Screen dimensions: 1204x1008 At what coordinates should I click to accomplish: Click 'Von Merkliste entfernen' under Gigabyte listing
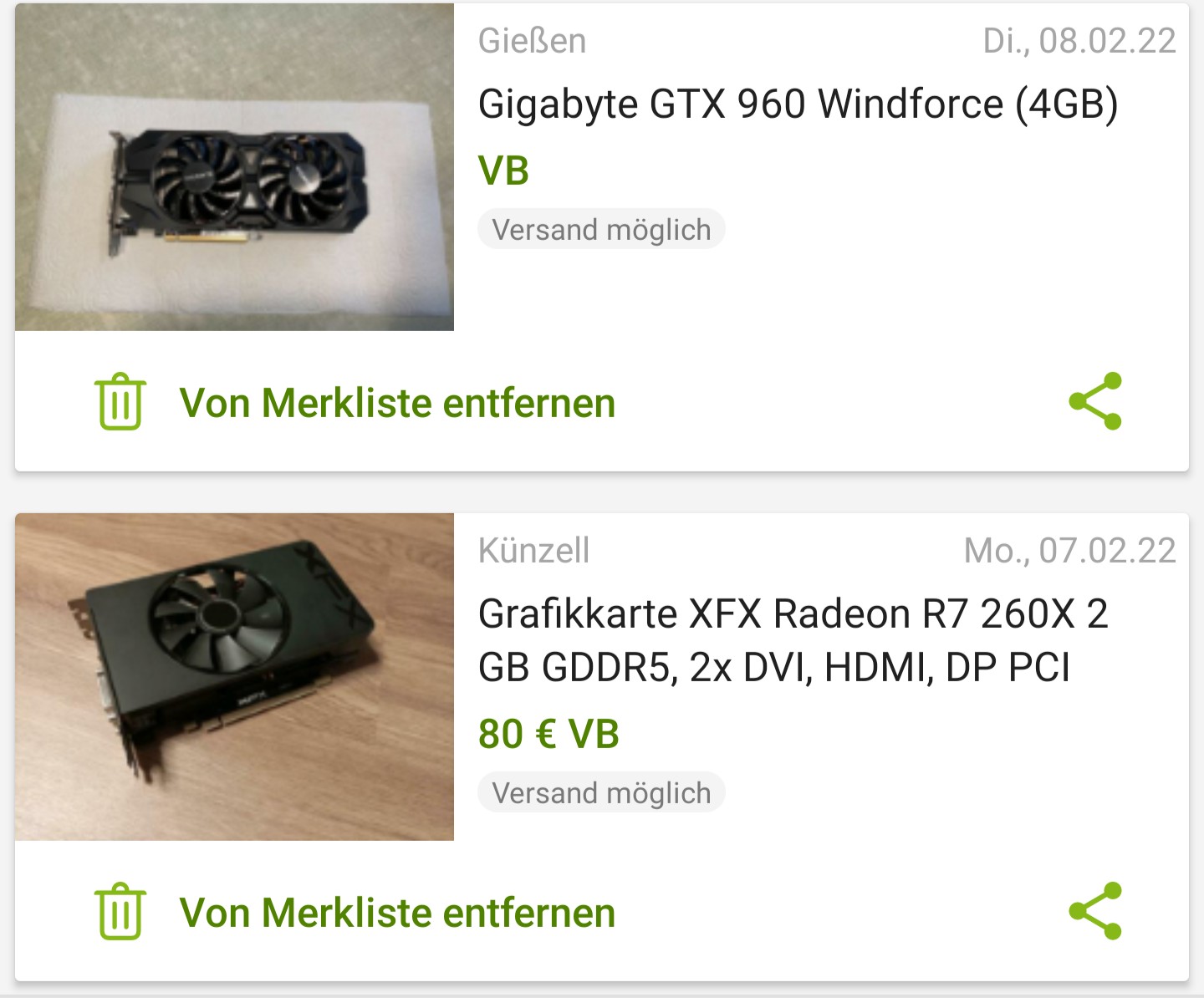[397, 403]
